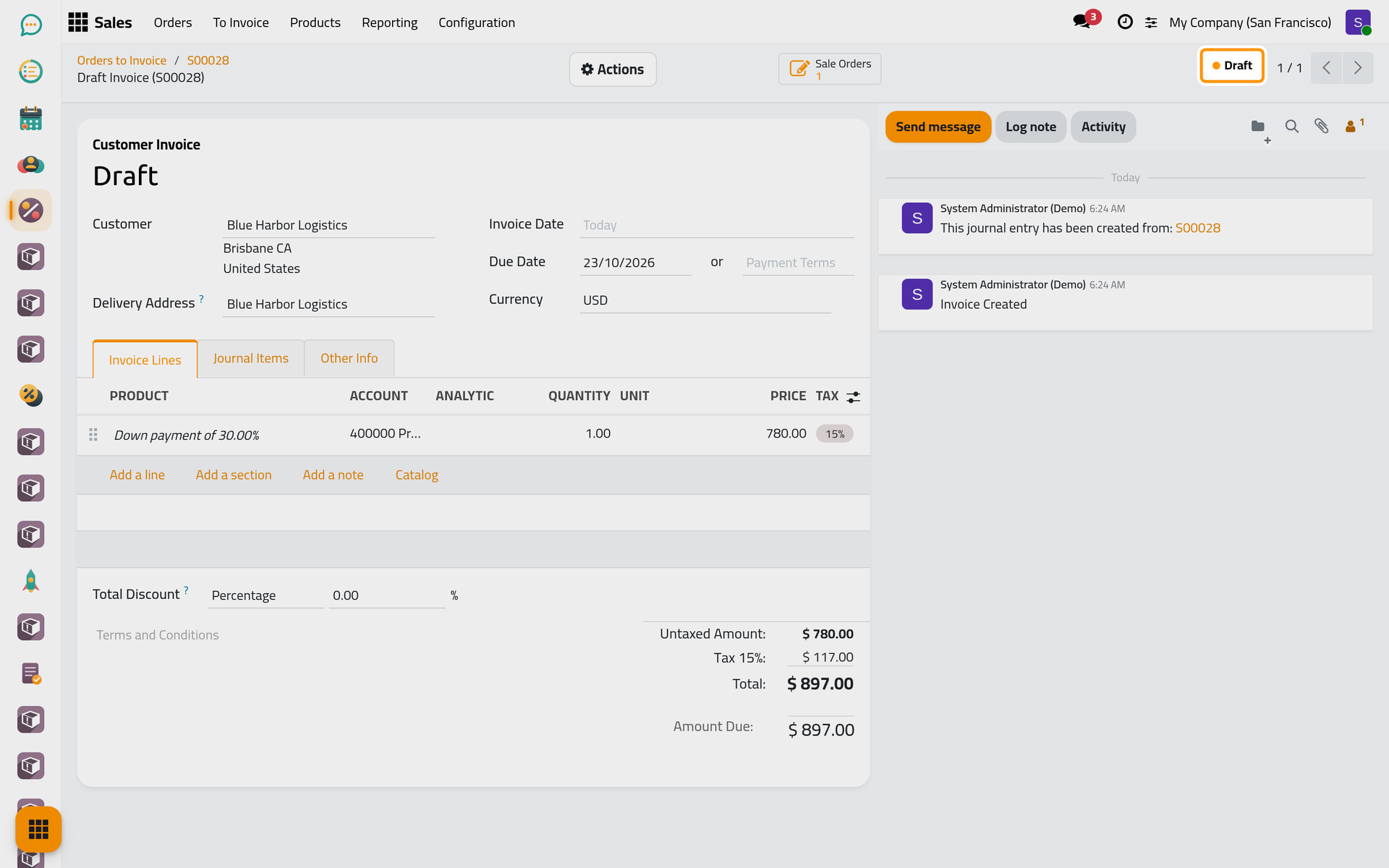Click the Add a line link
Image resolution: width=1389 pixels, height=868 pixels.
coord(137,475)
